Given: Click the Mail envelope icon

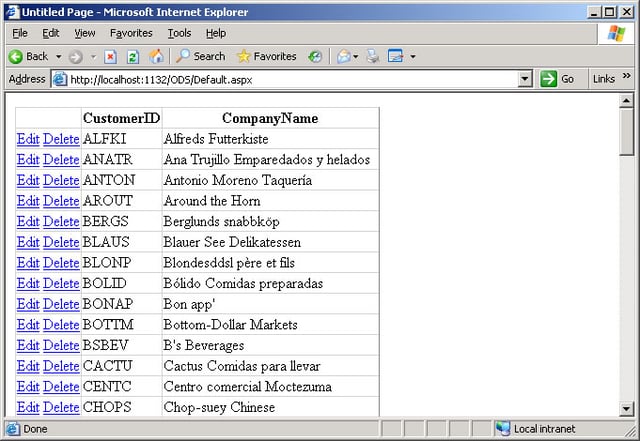Looking at the screenshot, I should [344, 56].
